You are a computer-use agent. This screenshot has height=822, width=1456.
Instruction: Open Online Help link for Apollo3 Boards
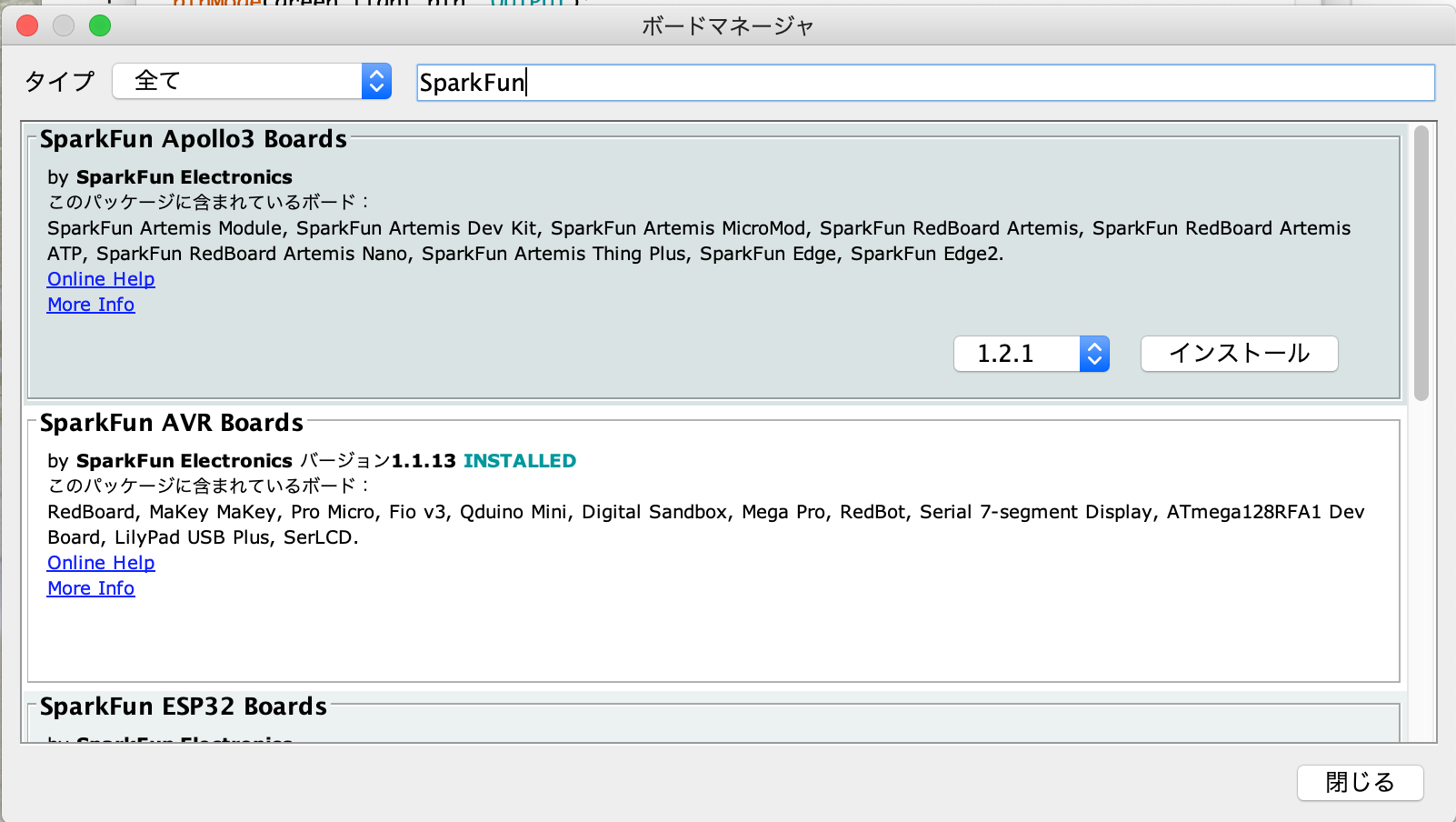101,279
